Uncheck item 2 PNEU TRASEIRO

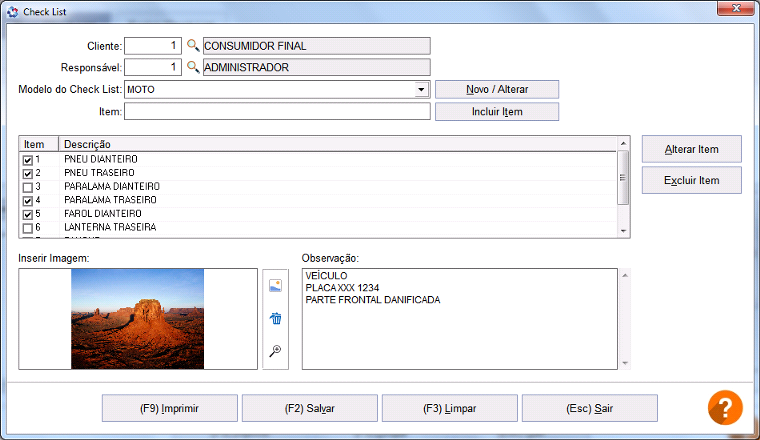28,173
